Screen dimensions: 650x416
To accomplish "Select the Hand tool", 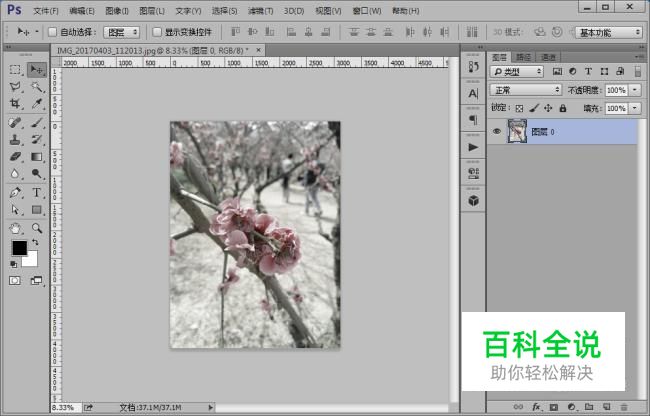I will click(x=15, y=228).
